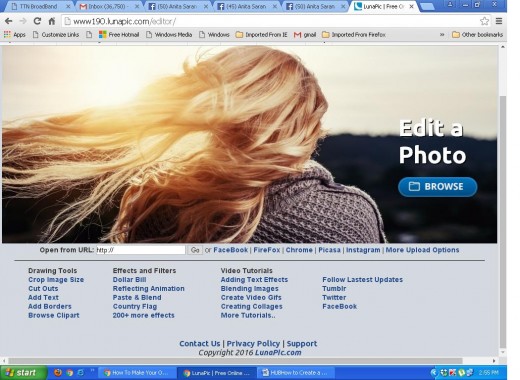Click the vertical page scrollbar
This screenshot has width=520, height=380.
pos(502,222)
